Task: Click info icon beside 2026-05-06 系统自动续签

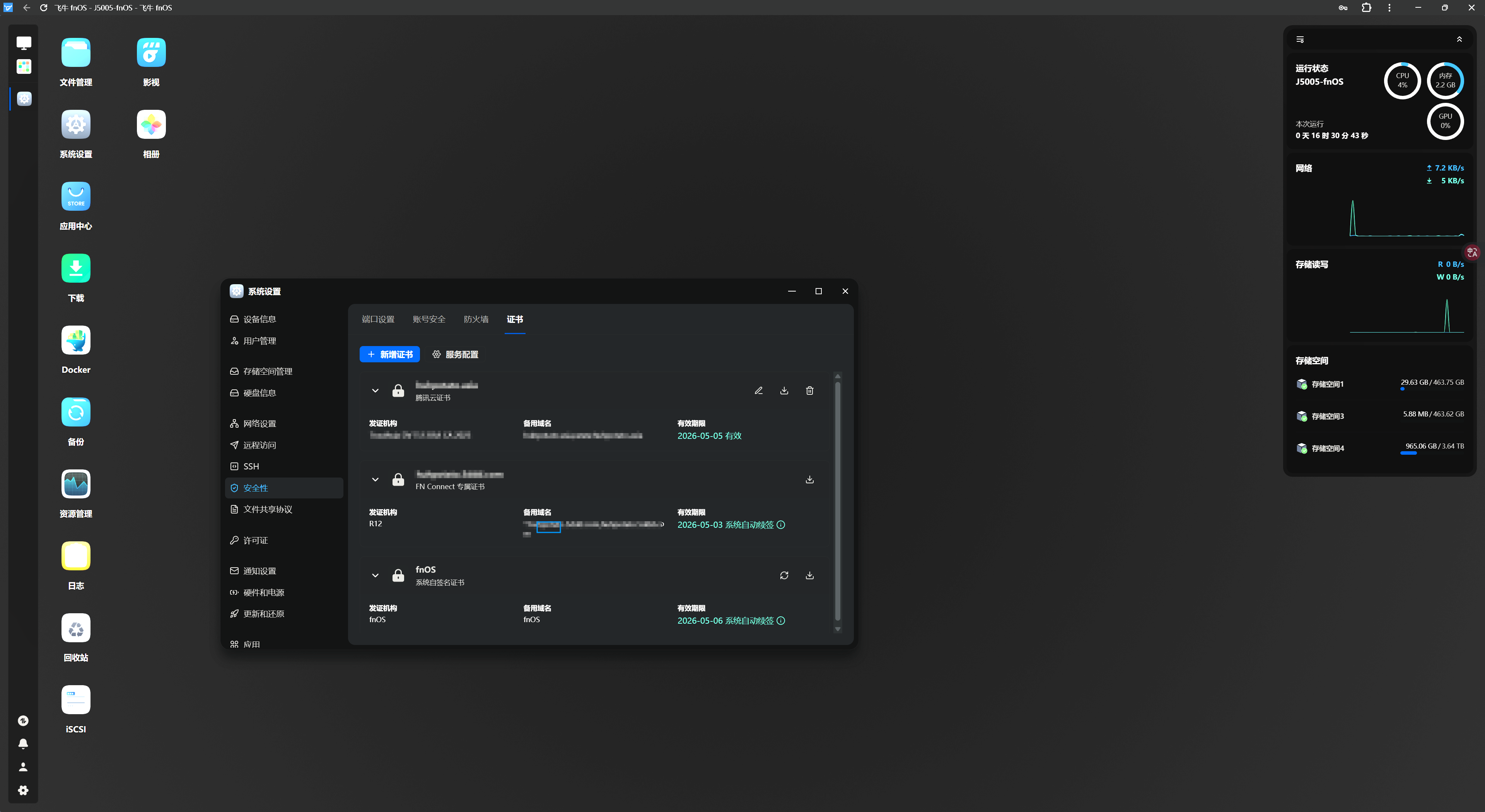Action: point(781,621)
